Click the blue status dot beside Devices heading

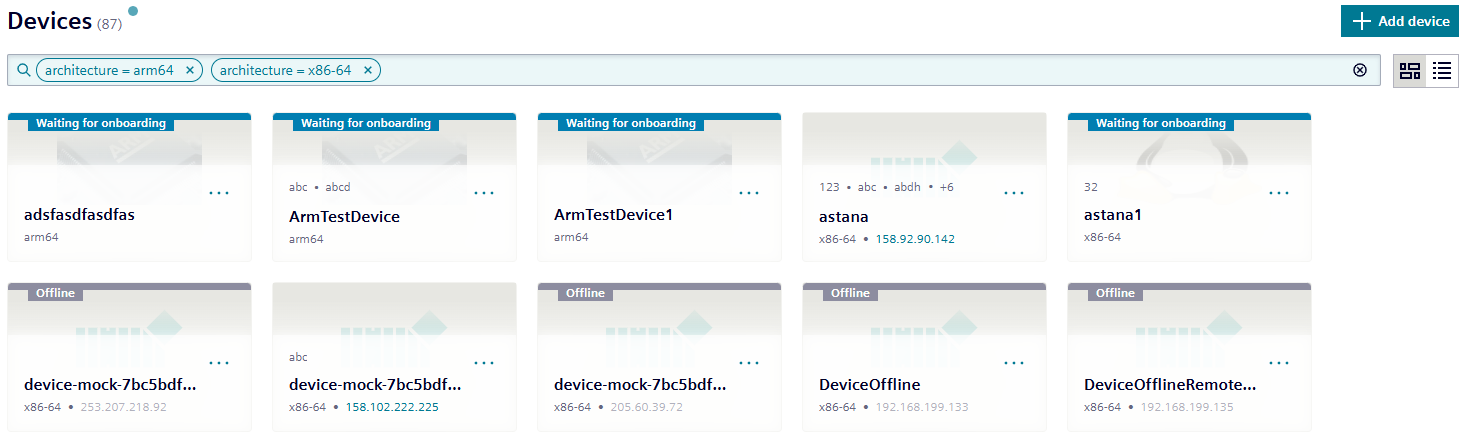coord(133,11)
